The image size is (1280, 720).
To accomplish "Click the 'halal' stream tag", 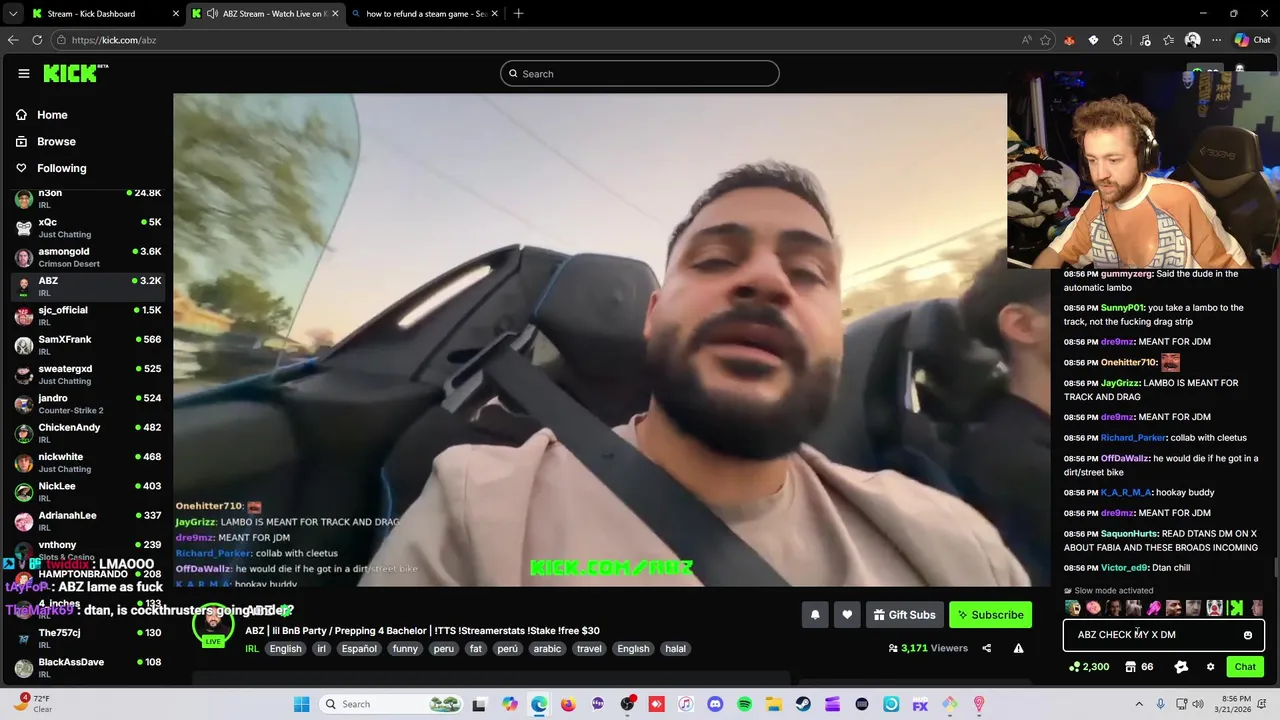I will pyautogui.click(x=676, y=649).
